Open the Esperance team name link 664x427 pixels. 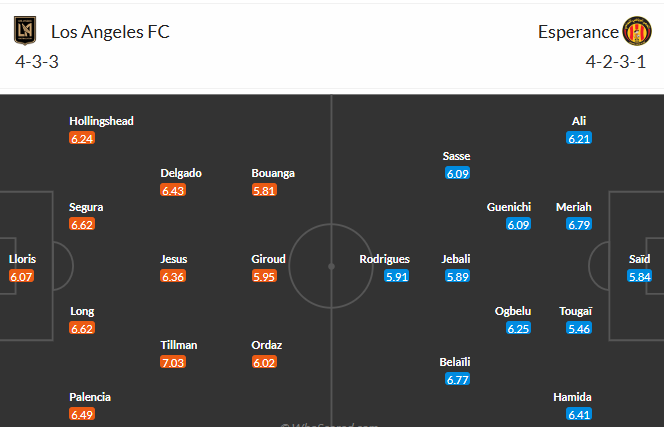578,32
